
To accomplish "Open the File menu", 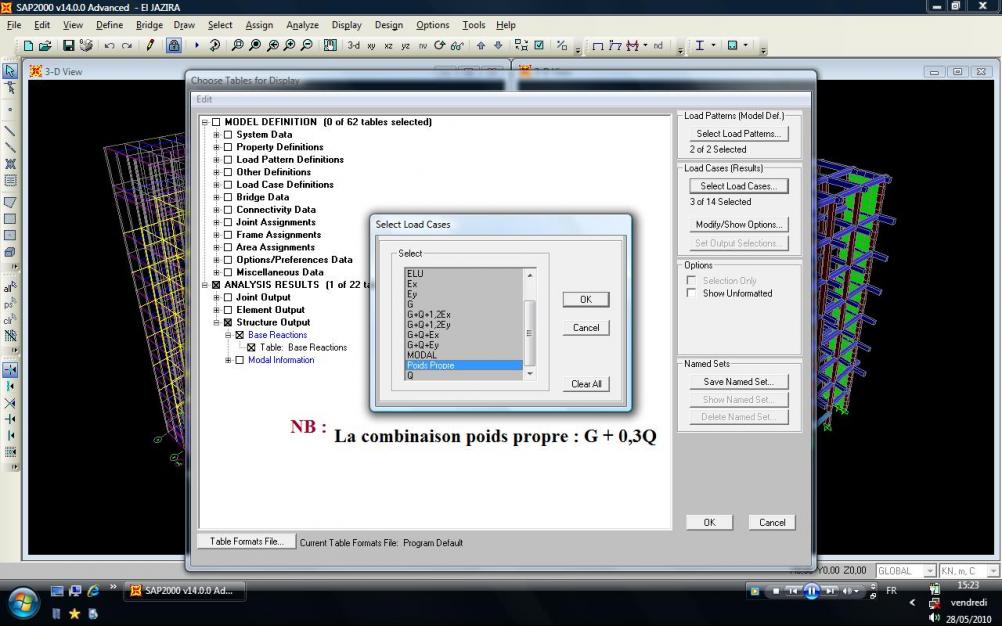I will [x=14, y=25].
